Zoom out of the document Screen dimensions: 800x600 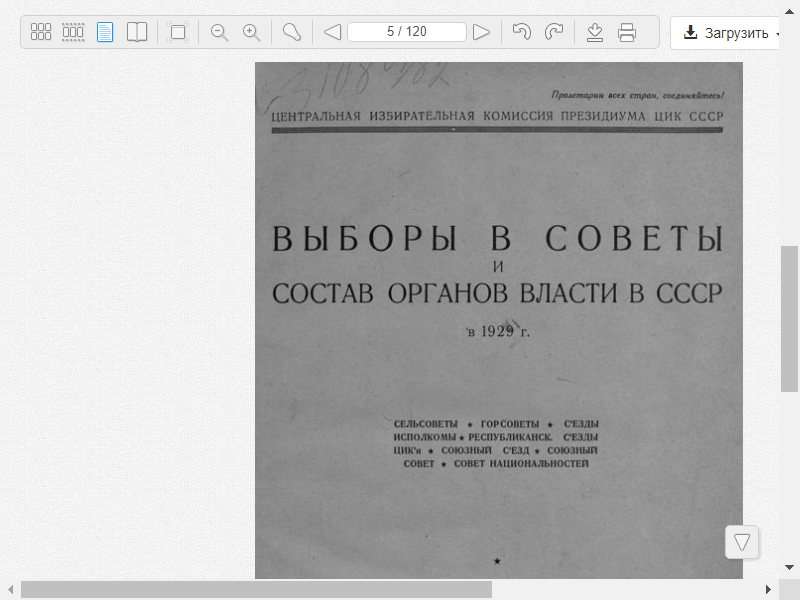pyautogui.click(x=219, y=32)
